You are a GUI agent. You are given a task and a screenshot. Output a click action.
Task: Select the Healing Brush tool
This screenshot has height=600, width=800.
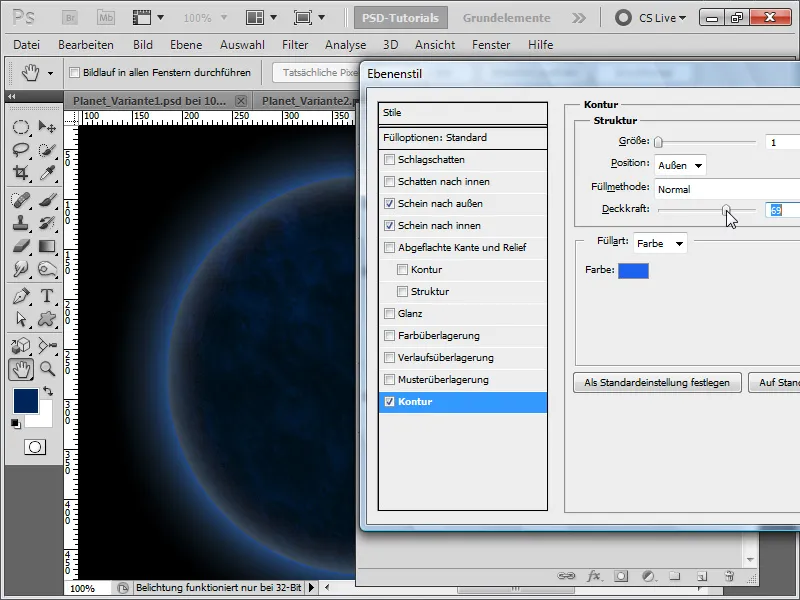[x=20, y=200]
